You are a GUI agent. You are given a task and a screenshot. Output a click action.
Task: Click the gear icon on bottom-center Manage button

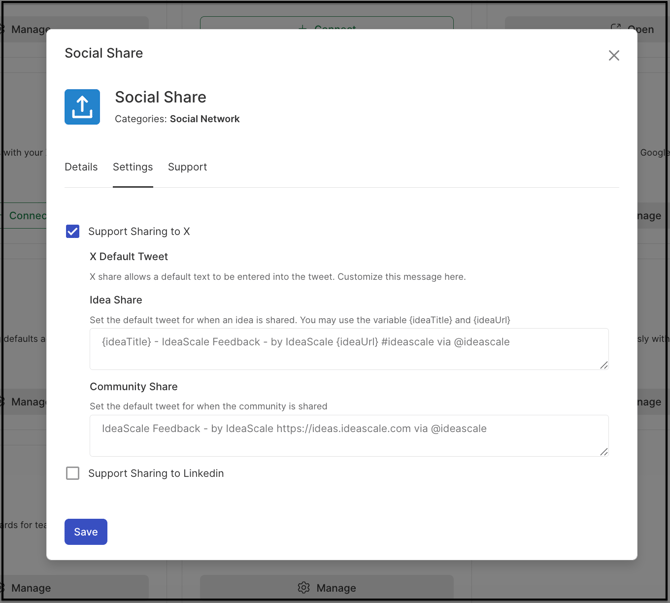(x=304, y=588)
